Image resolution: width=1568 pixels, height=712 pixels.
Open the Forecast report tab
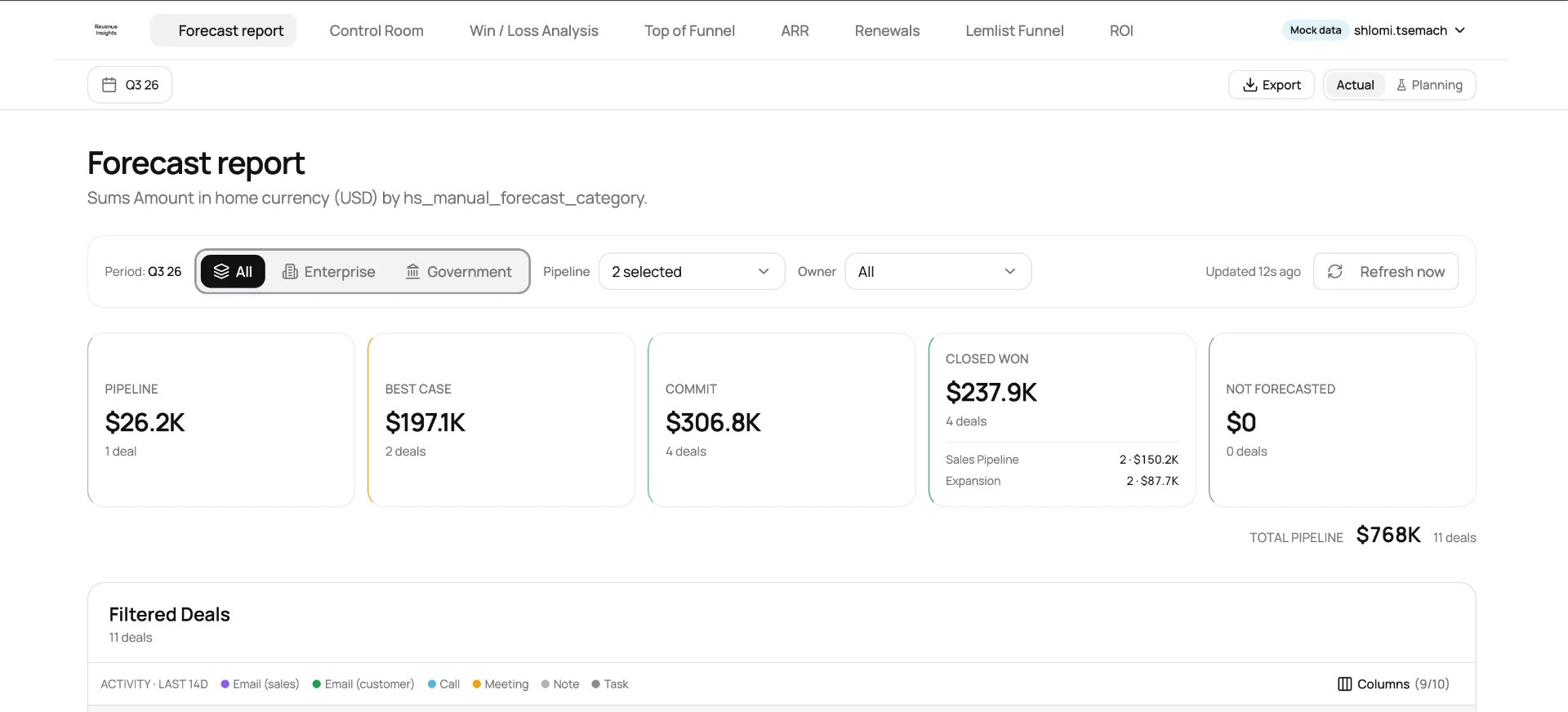click(223, 30)
